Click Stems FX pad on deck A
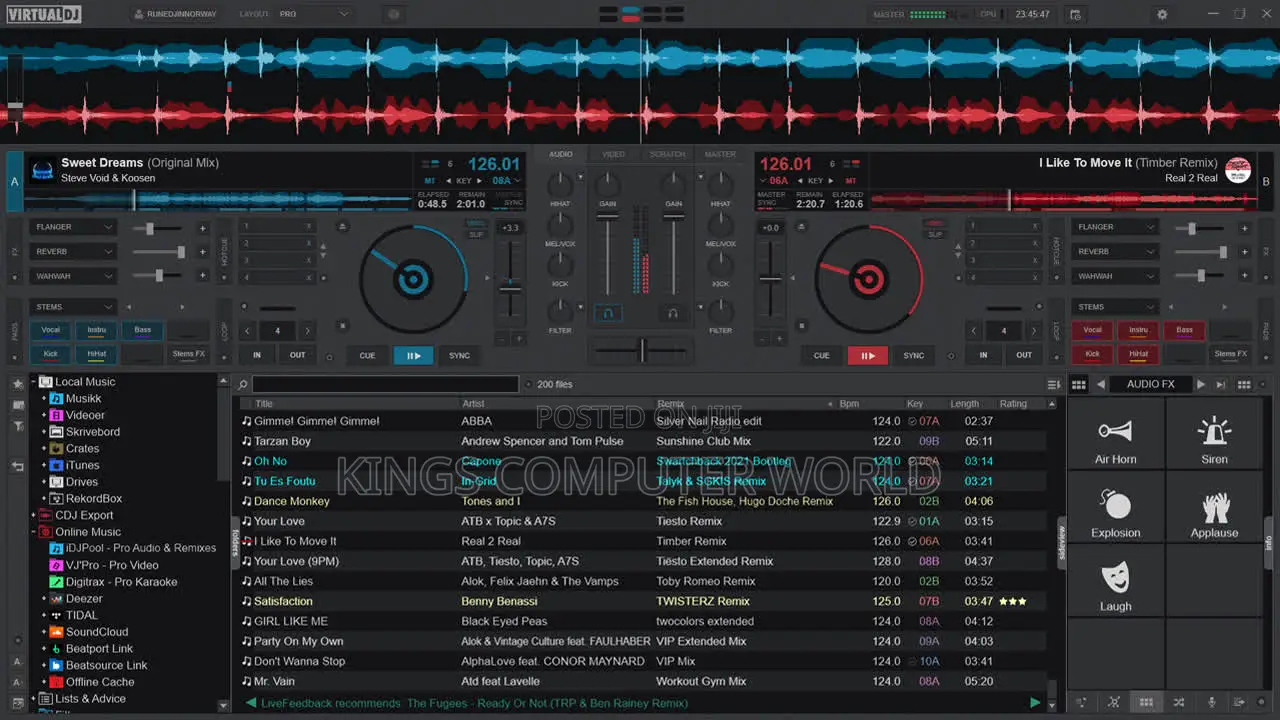Screen dimensions: 1280x720 pyautogui.click(x=189, y=354)
